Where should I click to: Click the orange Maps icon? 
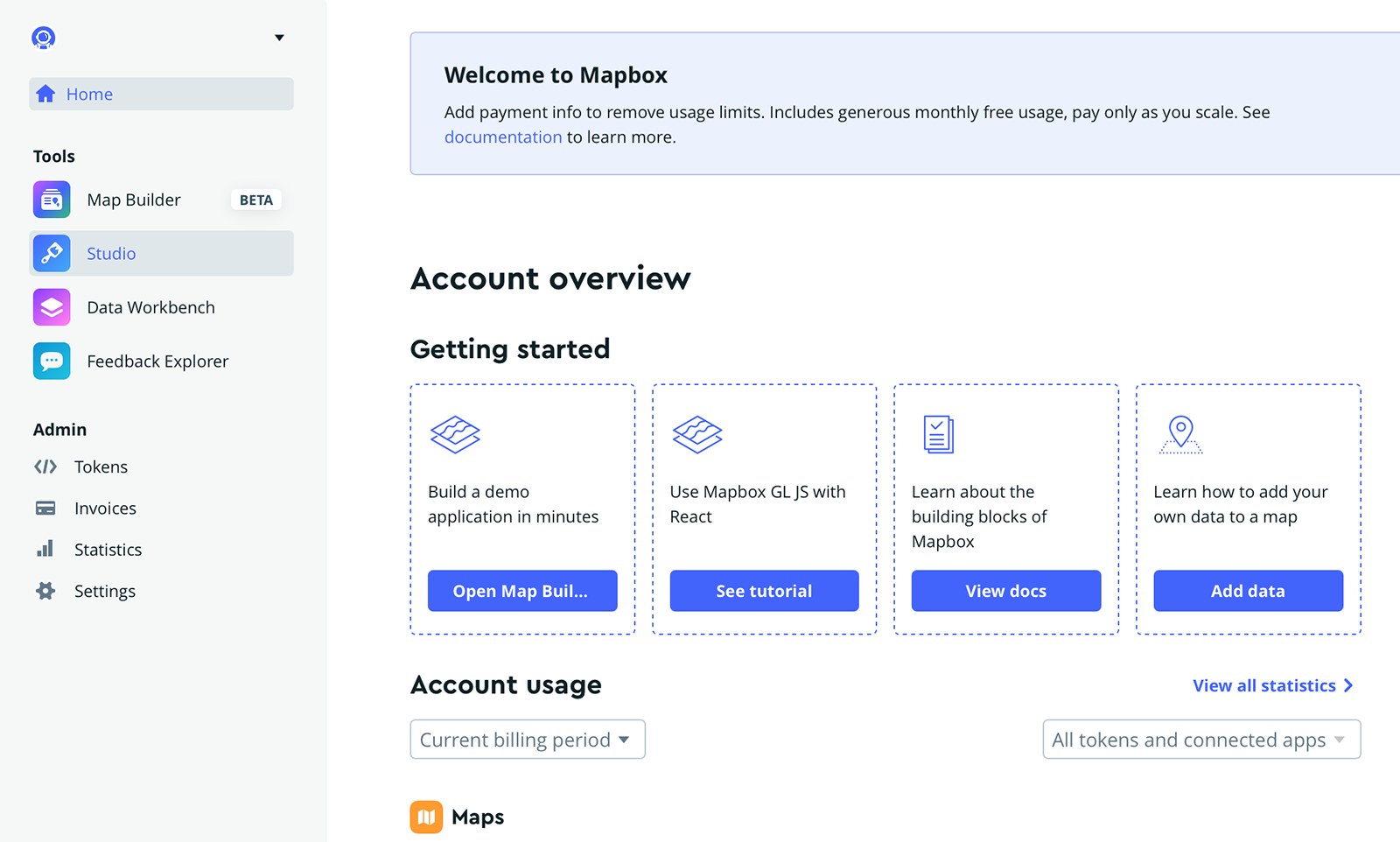click(x=426, y=817)
